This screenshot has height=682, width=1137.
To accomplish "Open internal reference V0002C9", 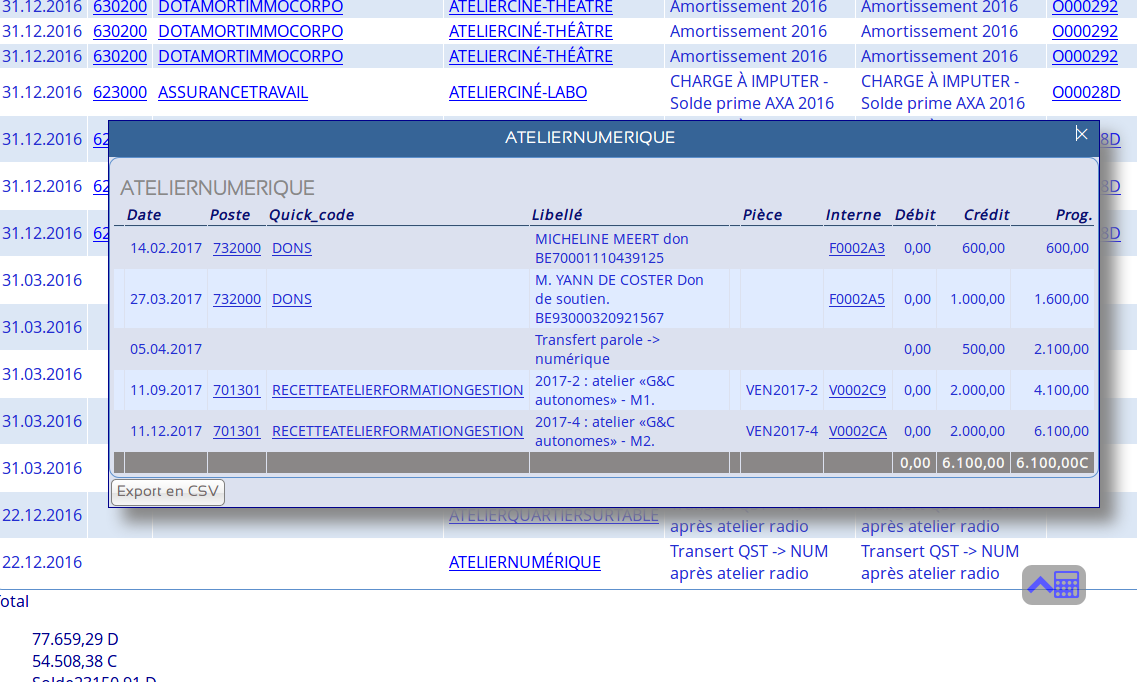I will click(856, 390).
